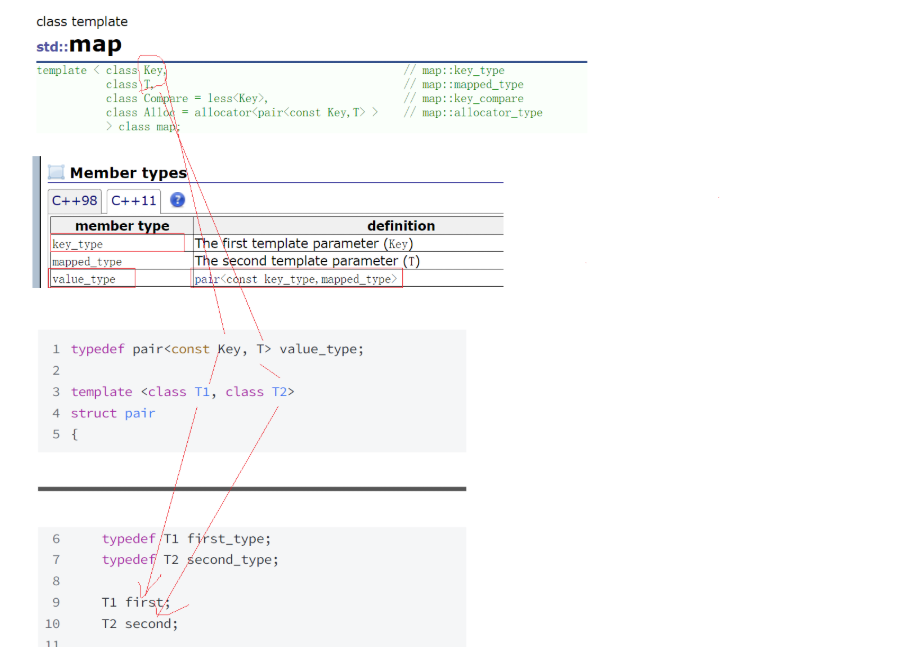The width and height of the screenshot is (903, 647).
Task: Switch to the C++11 tab
Action: [x=134, y=201]
